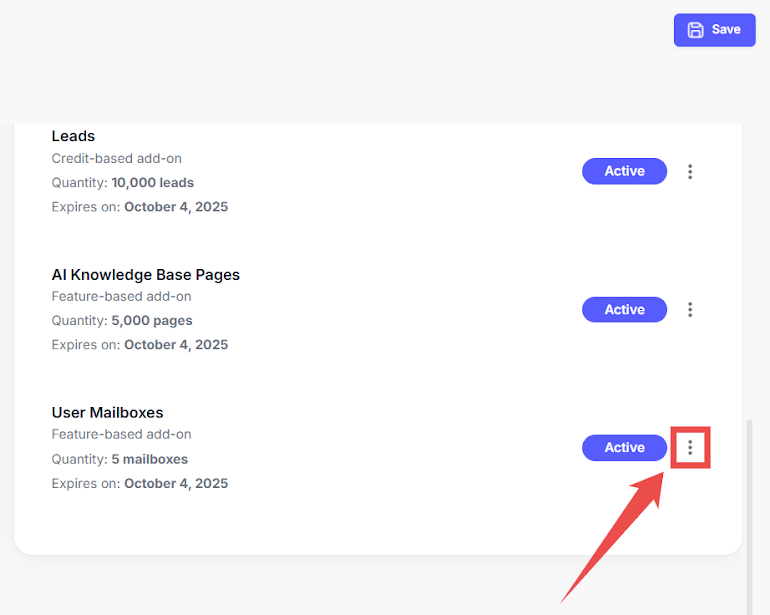Click the Active badge for User Mailboxes
The height and width of the screenshot is (615, 770).
[x=624, y=448]
